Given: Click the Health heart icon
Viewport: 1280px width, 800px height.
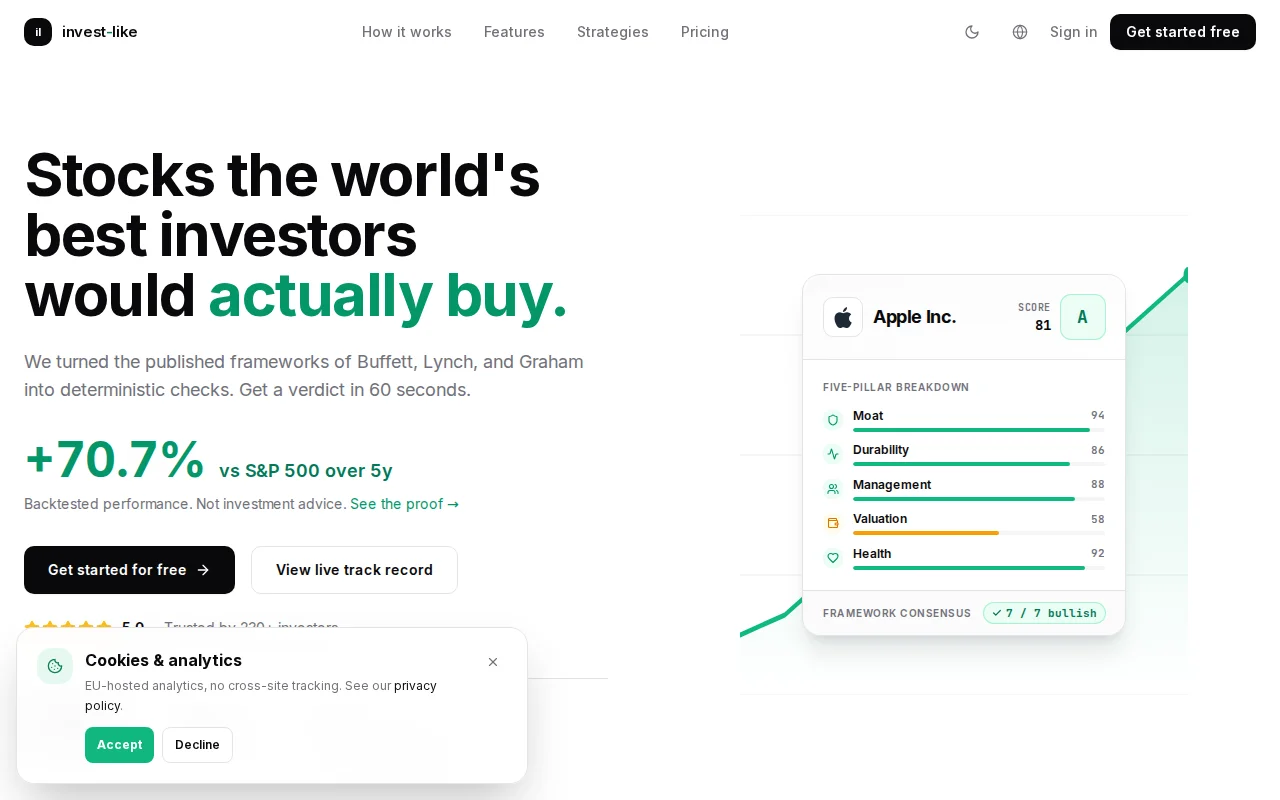Looking at the screenshot, I should click(x=833, y=558).
